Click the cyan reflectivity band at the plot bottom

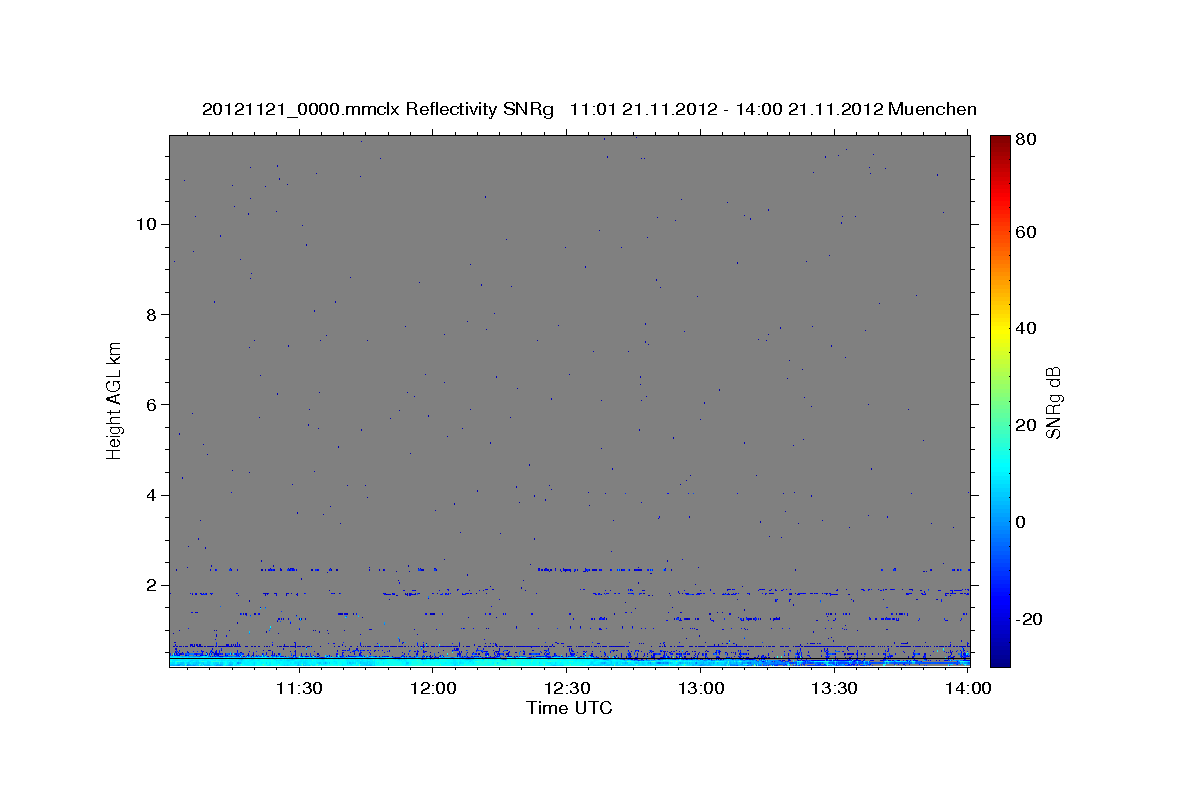[569, 662]
